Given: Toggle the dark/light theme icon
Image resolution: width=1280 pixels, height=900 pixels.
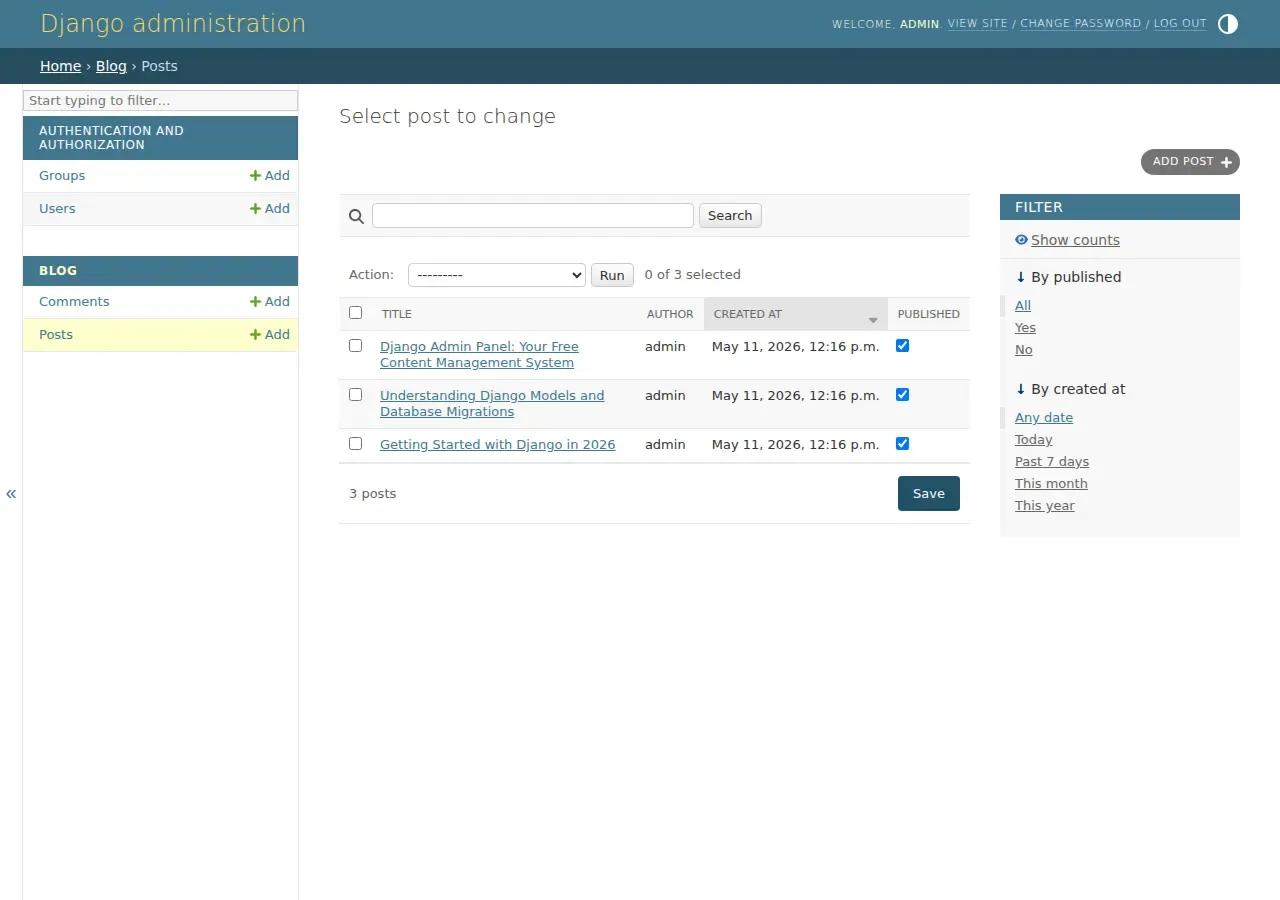Looking at the screenshot, I should [x=1228, y=24].
